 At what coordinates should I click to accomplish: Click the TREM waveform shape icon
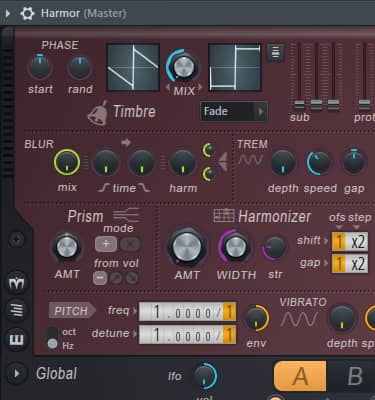251,160
